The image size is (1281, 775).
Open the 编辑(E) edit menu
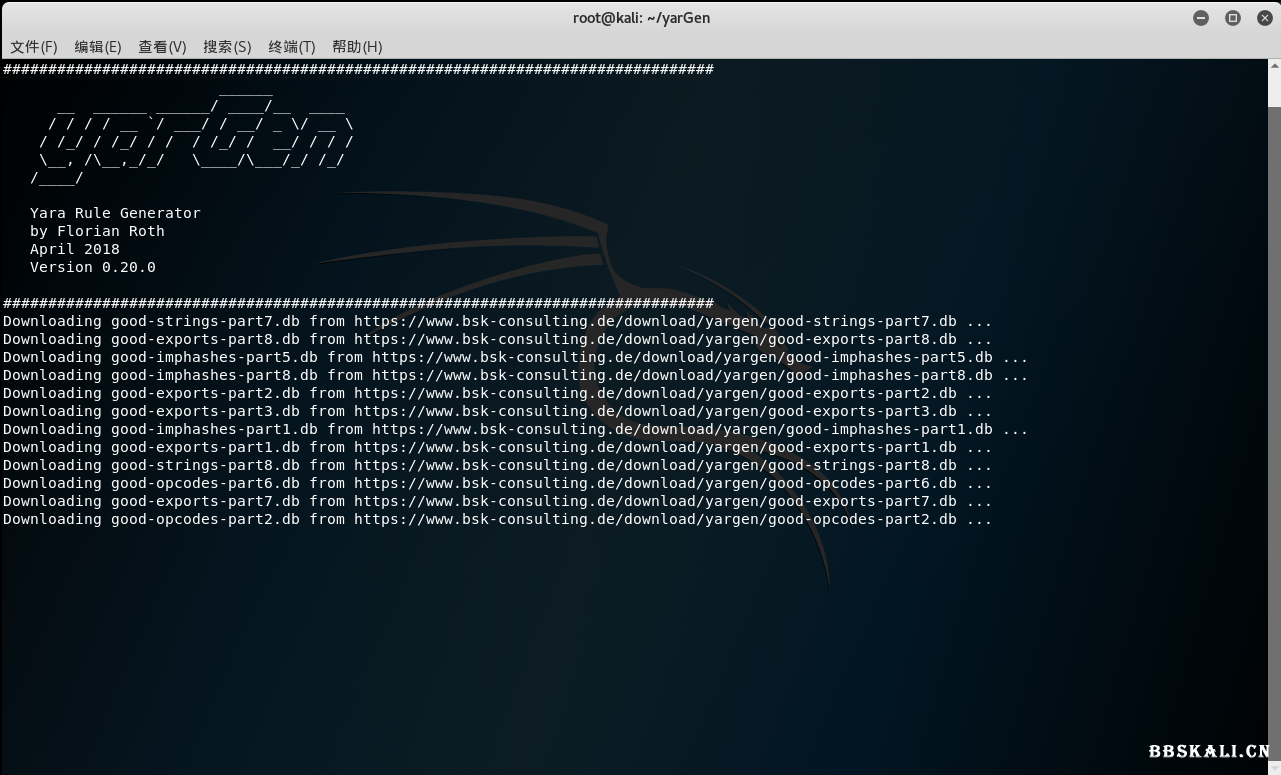98,47
